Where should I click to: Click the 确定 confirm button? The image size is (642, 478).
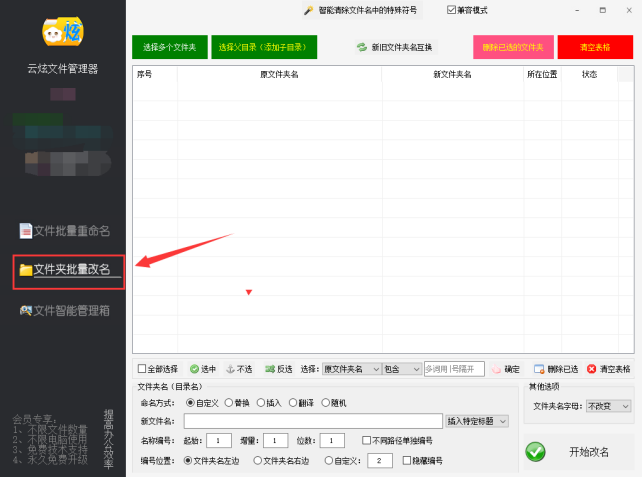pos(506,369)
